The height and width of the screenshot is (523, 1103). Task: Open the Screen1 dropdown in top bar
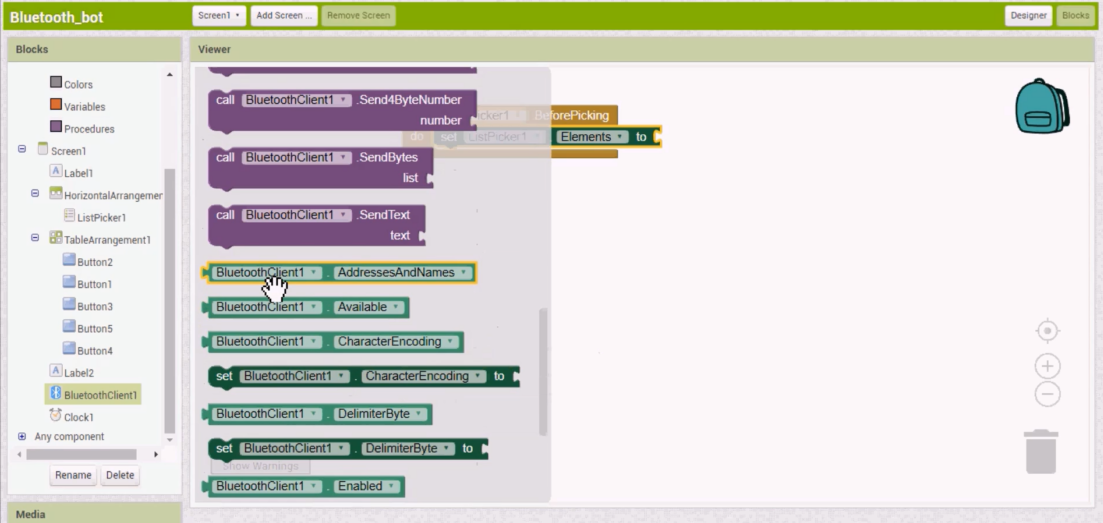[x=219, y=15]
